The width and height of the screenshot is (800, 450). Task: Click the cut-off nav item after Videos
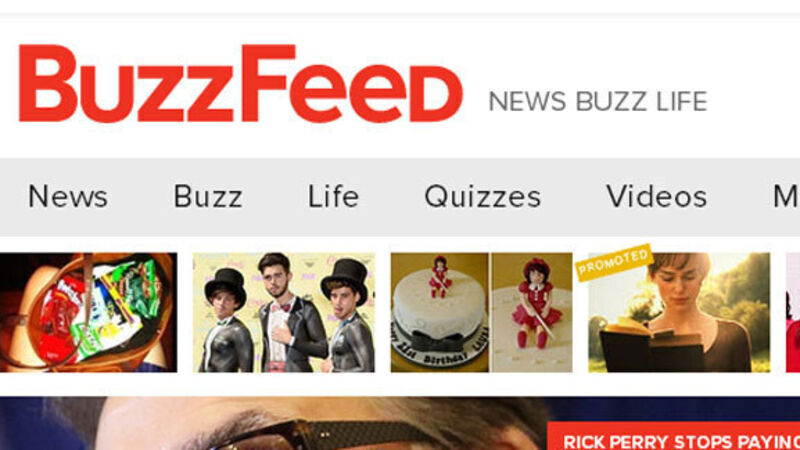coord(786,196)
